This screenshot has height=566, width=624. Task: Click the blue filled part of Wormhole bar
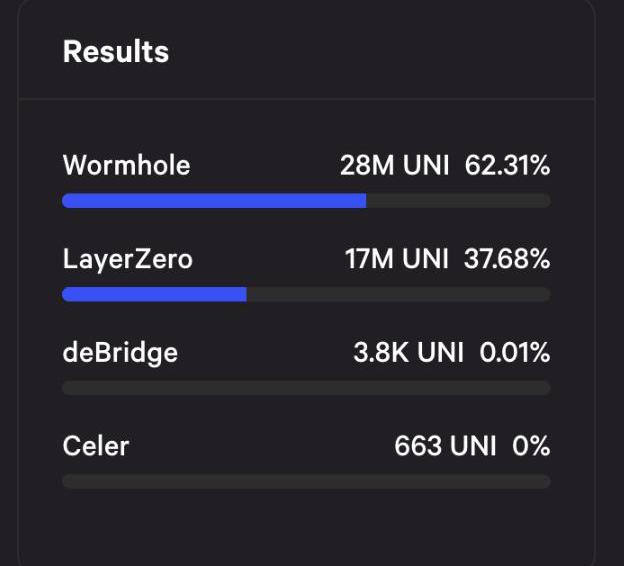click(214, 201)
